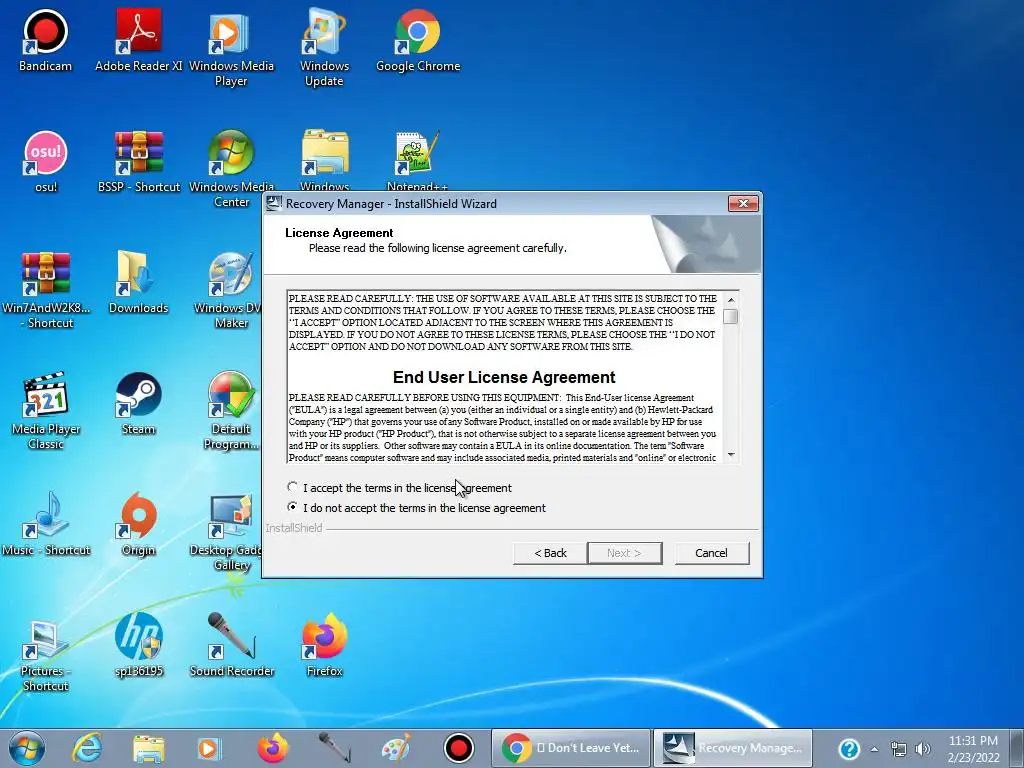Open the network tray icon

[899, 749]
